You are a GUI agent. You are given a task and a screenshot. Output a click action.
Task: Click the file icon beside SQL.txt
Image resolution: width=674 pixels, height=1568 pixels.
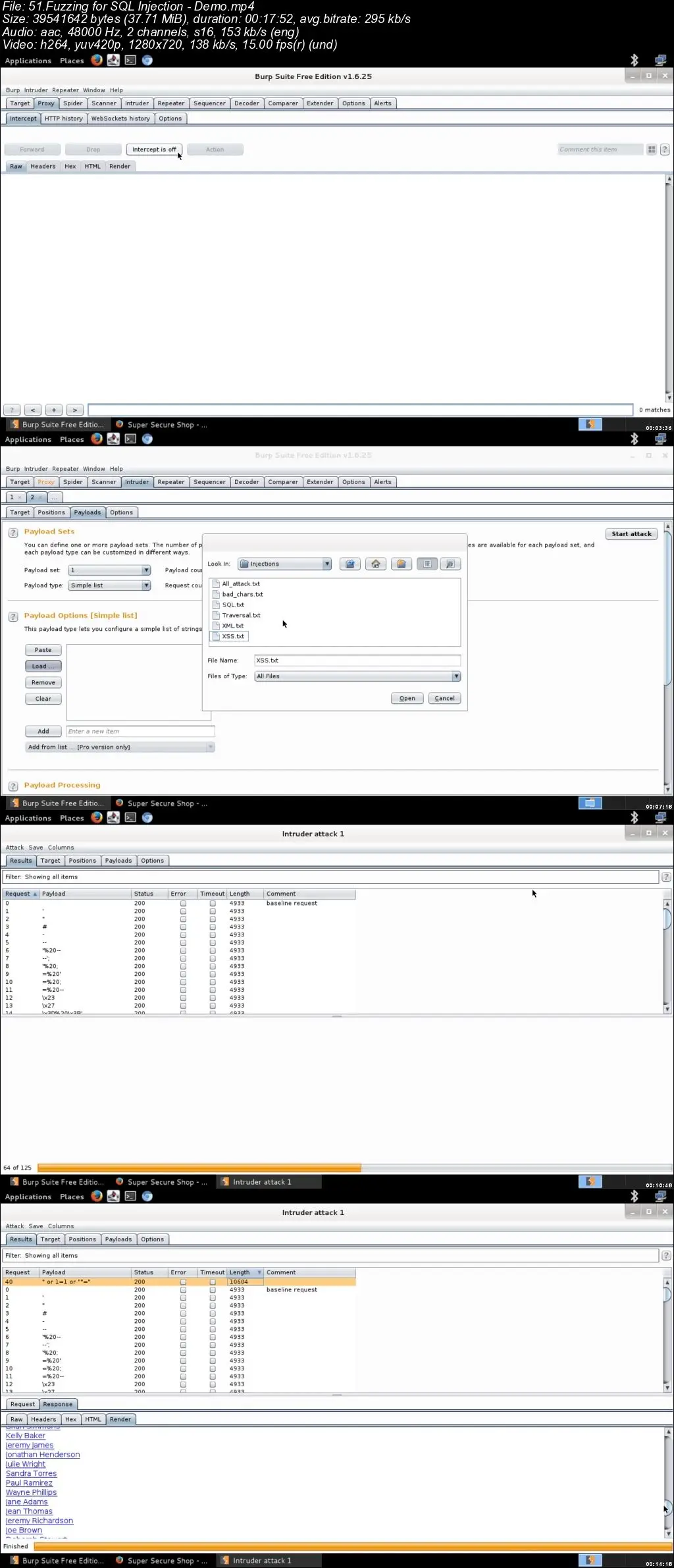[x=216, y=605]
